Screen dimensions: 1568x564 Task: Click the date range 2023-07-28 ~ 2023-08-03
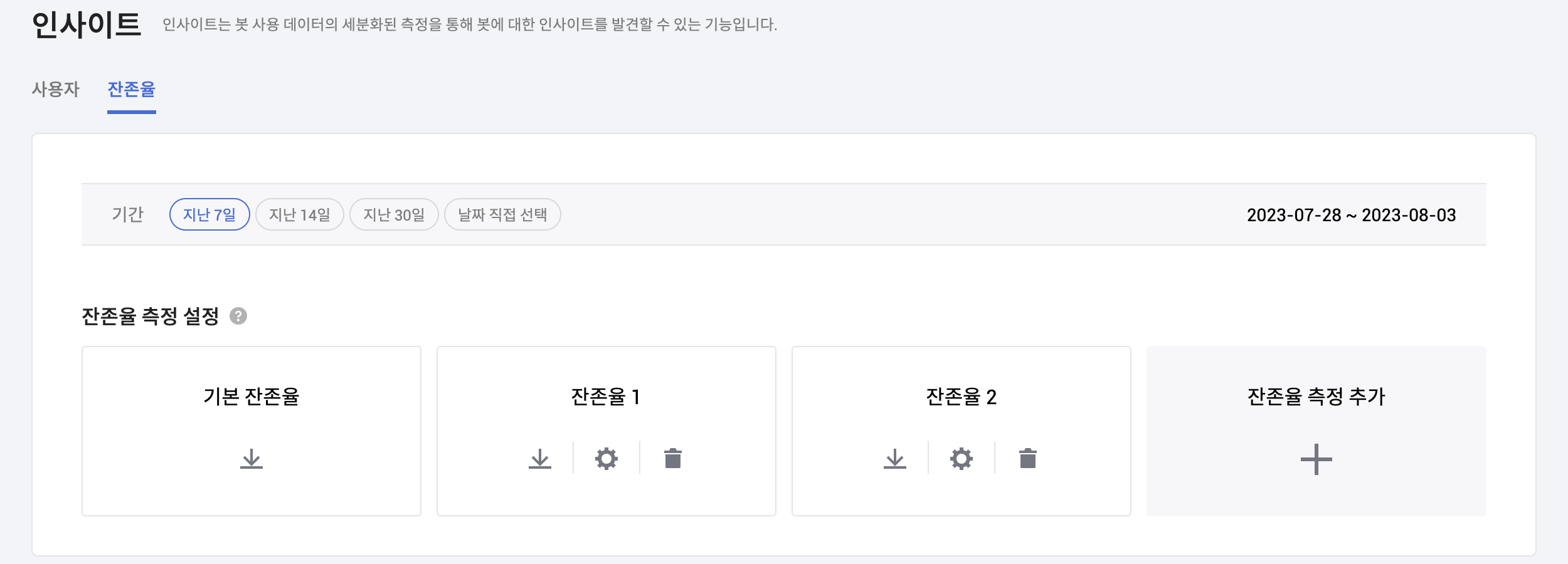click(x=1351, y=215)
